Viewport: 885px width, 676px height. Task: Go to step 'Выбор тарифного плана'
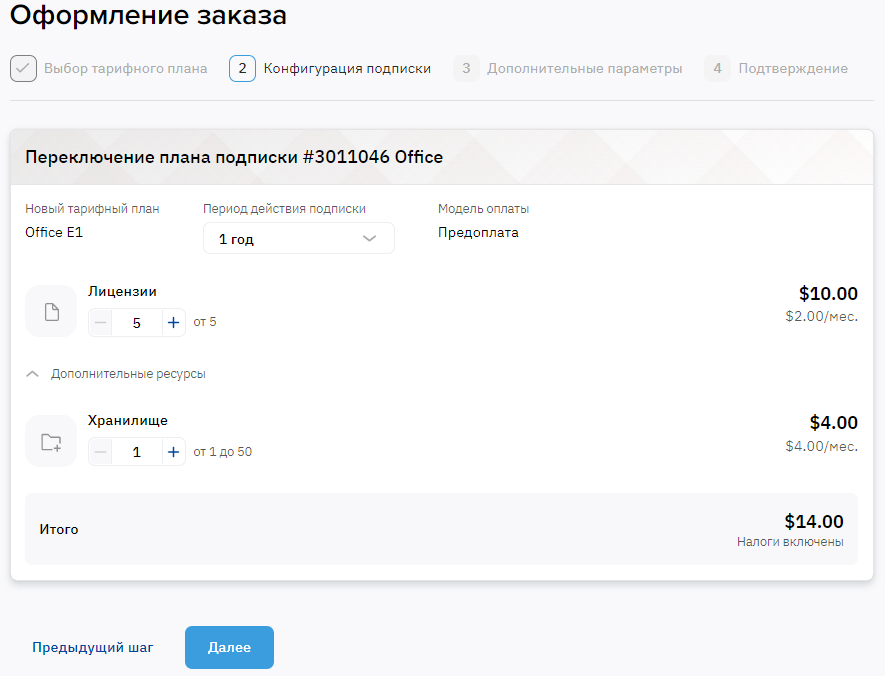(x=125, y=68)
